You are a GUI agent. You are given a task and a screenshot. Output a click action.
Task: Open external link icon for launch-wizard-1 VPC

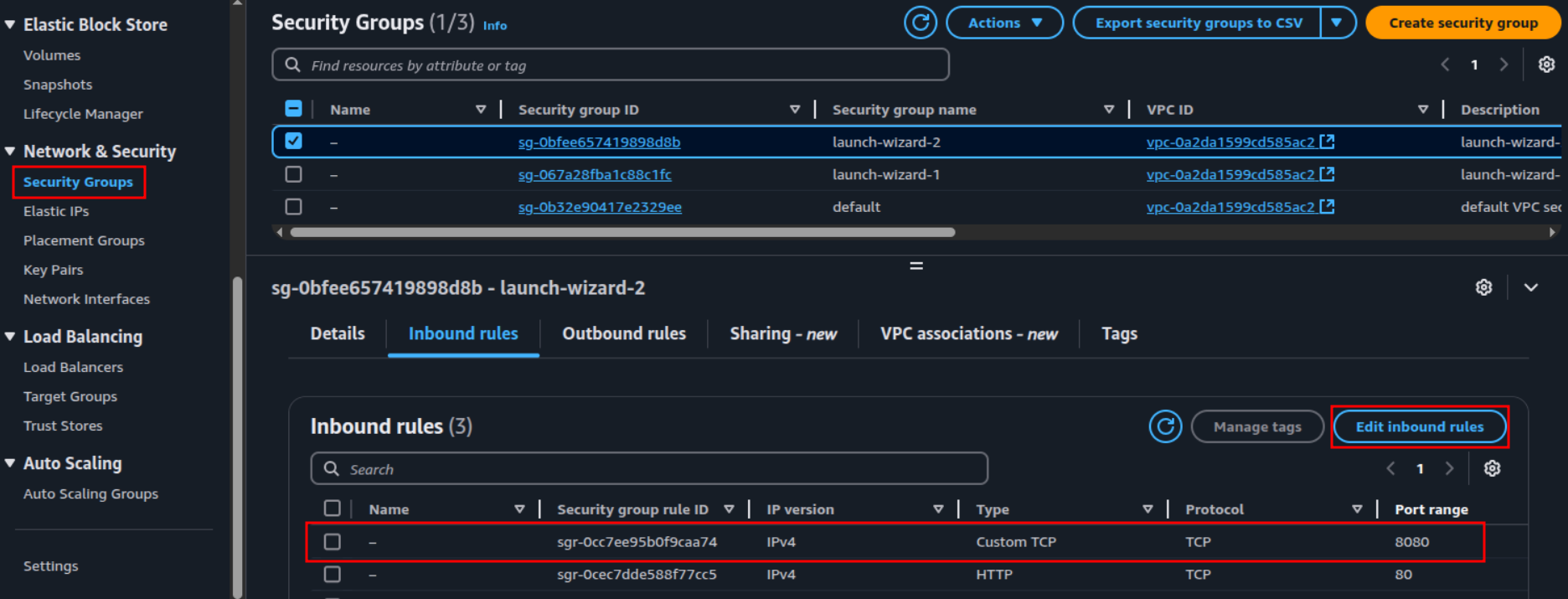[x=1327, y=174]
